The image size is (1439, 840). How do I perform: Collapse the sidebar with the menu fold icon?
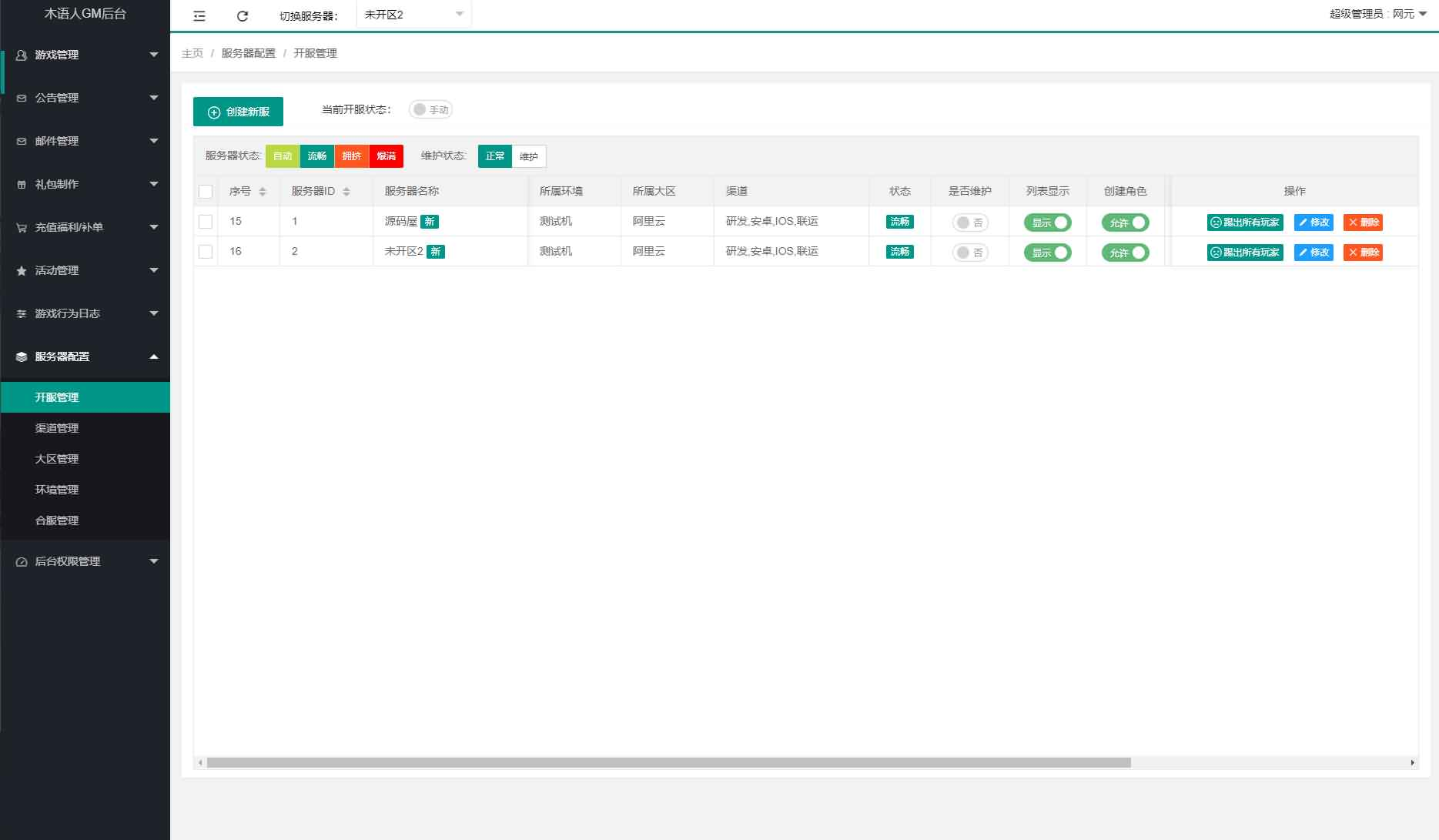(199, 15)
